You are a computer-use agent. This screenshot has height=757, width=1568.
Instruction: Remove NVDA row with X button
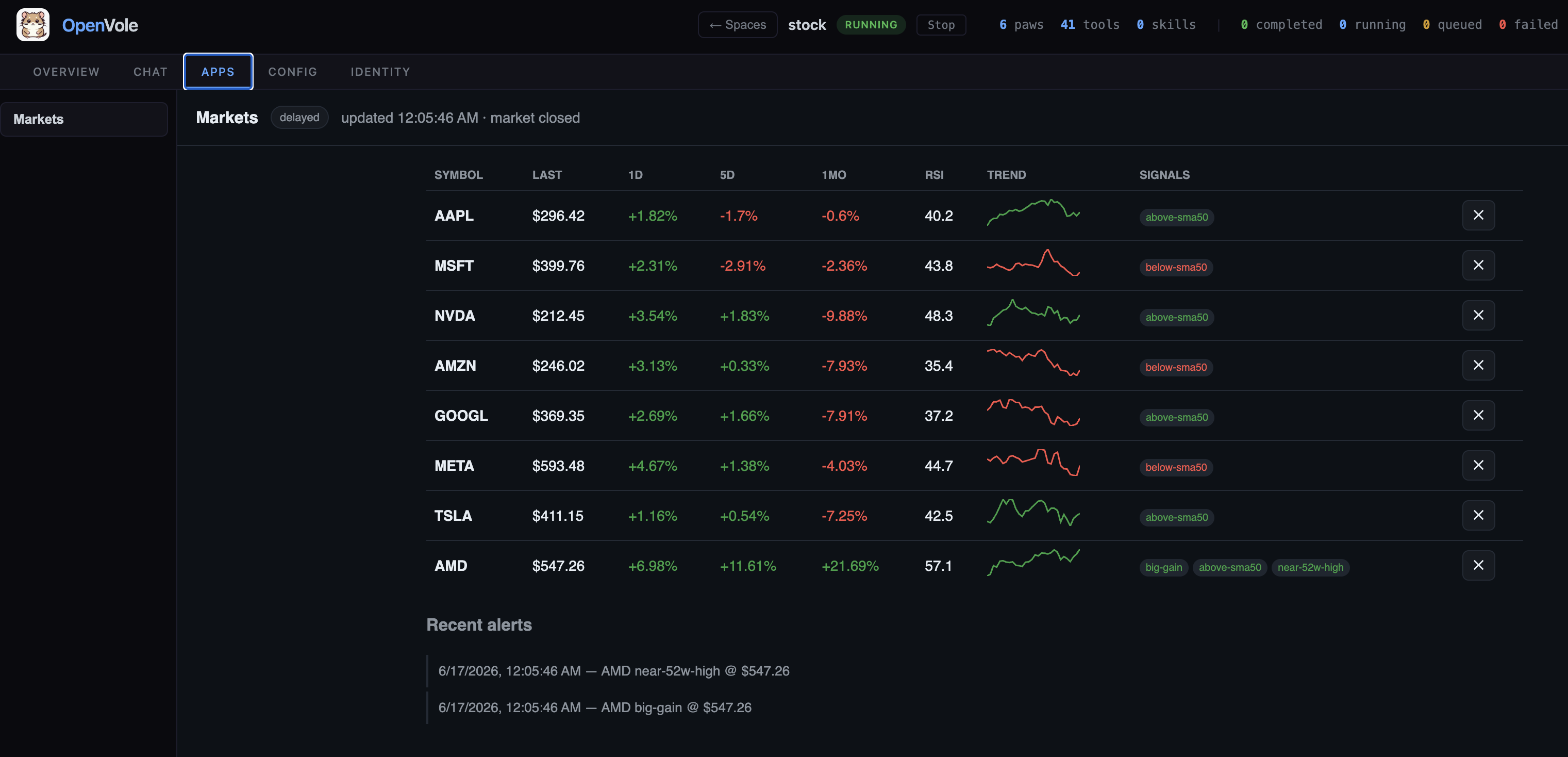pyautogui.click(x=1478, y=315)
